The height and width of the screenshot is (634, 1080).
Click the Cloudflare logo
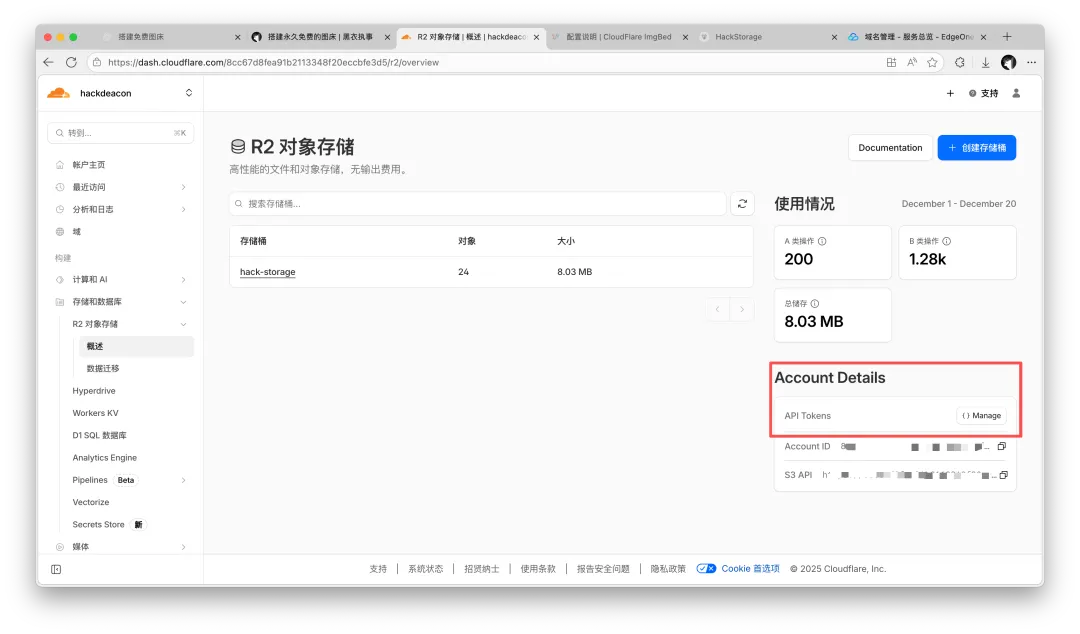[x=59, y=93]
